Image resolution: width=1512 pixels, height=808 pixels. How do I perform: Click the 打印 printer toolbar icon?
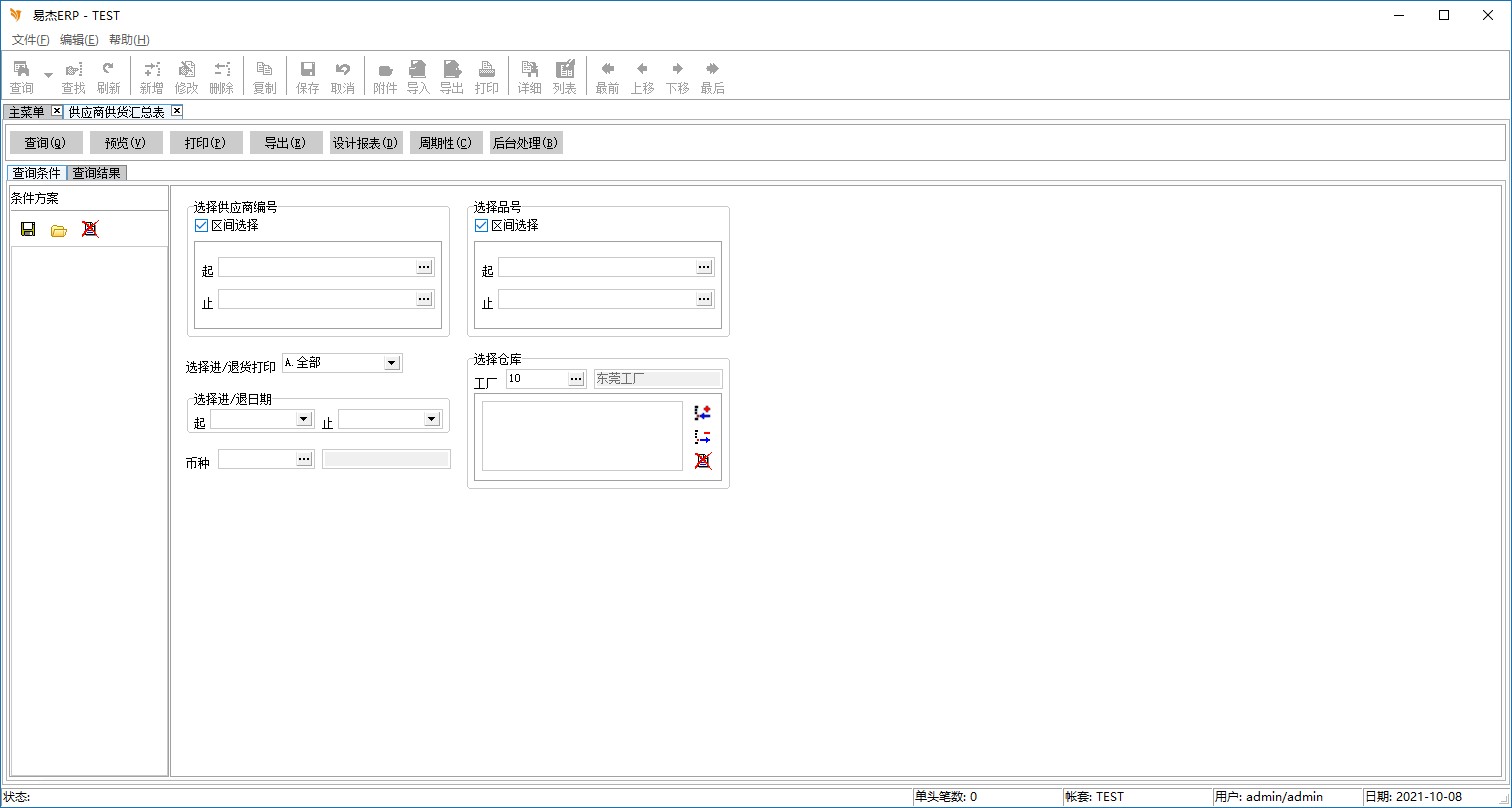[x=486, y=75]
